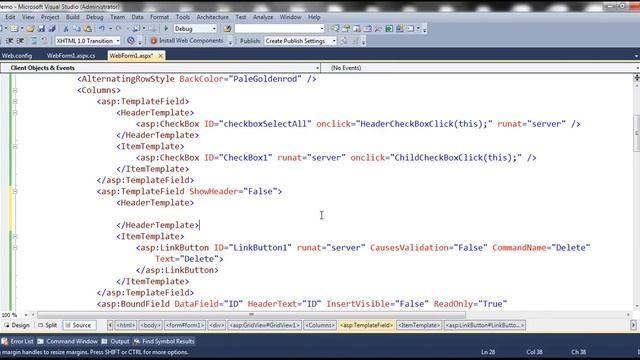Switch to the Web.config tab
640x360 pixels.
tap(17, 56)
